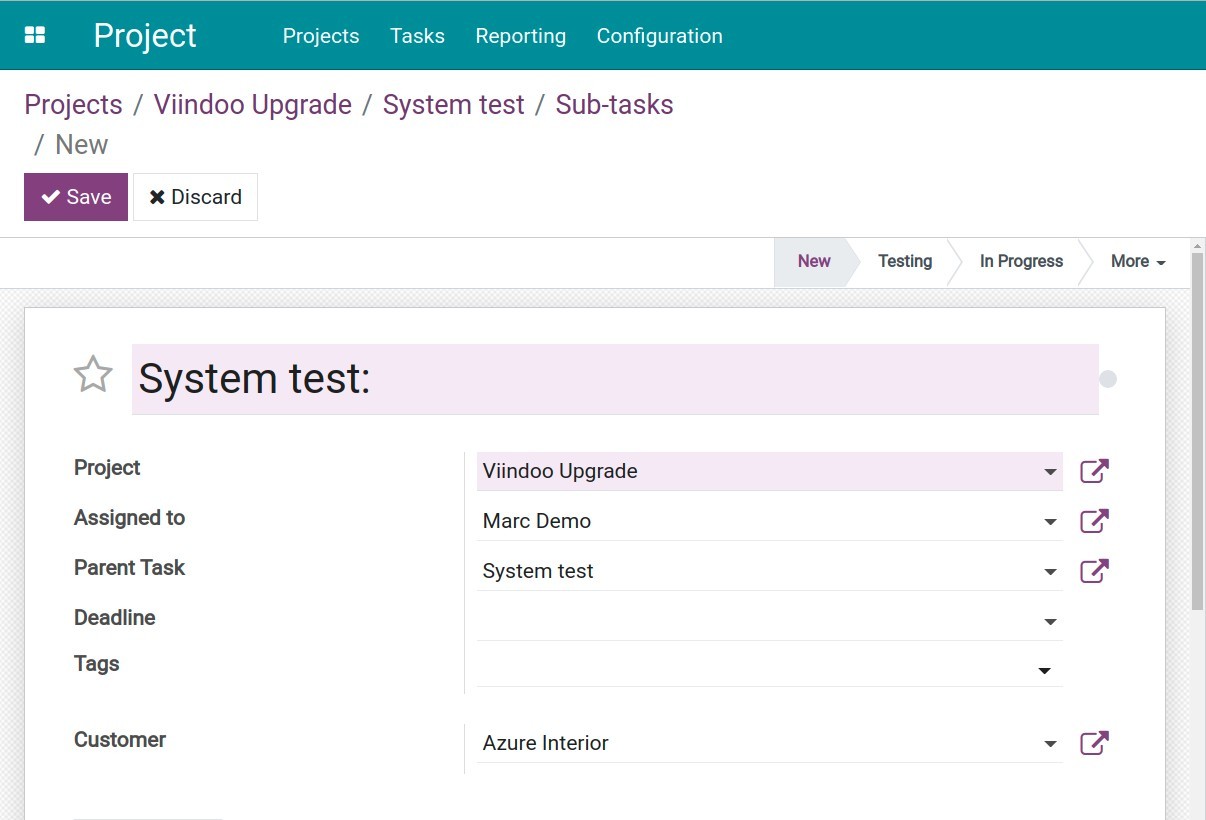Open the Assigned to dropdown
The image size is (1206, 820).
click(x=1050, y=521)
